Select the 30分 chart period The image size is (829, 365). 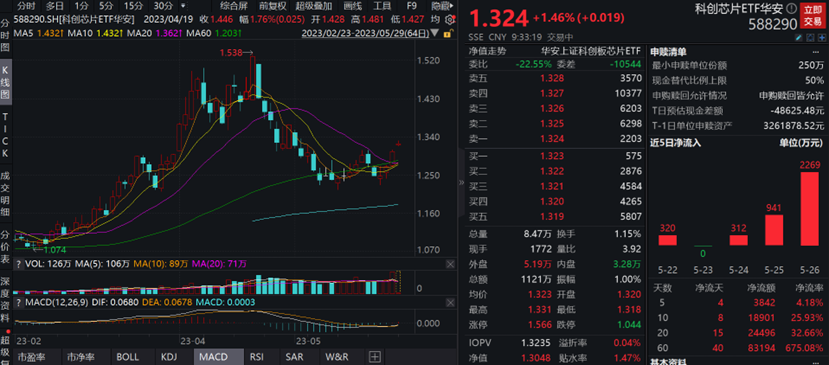click(x=162, y=6)
